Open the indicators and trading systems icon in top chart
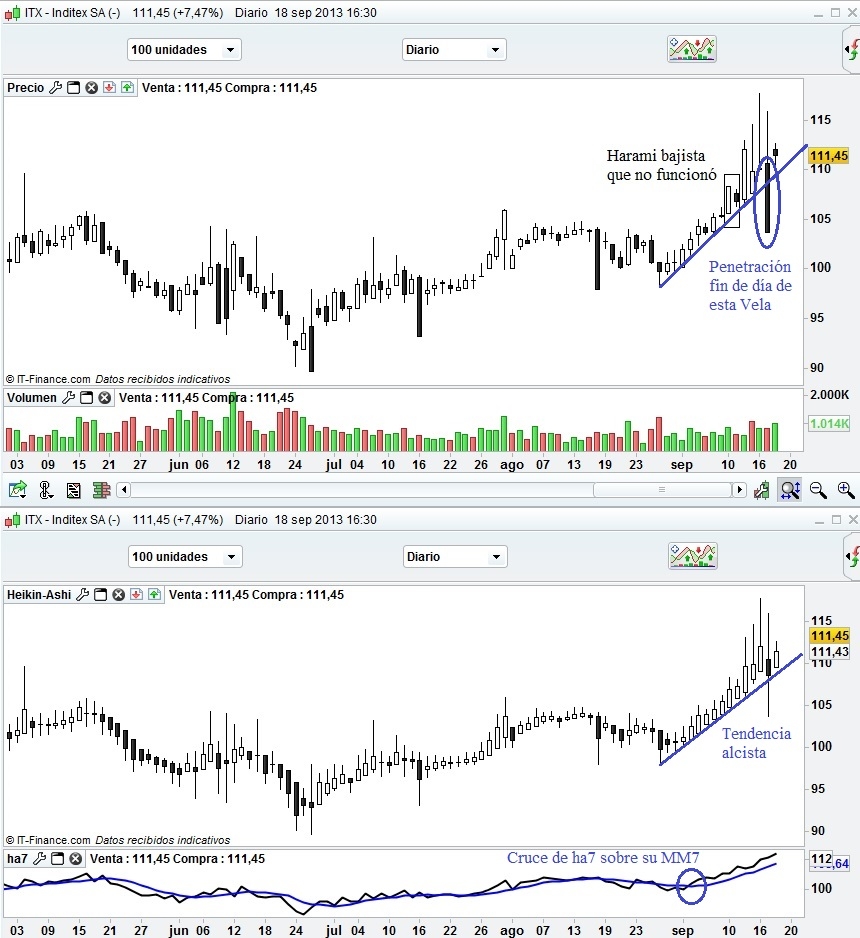This screenshot has height=938, width=860. [692, 49]
